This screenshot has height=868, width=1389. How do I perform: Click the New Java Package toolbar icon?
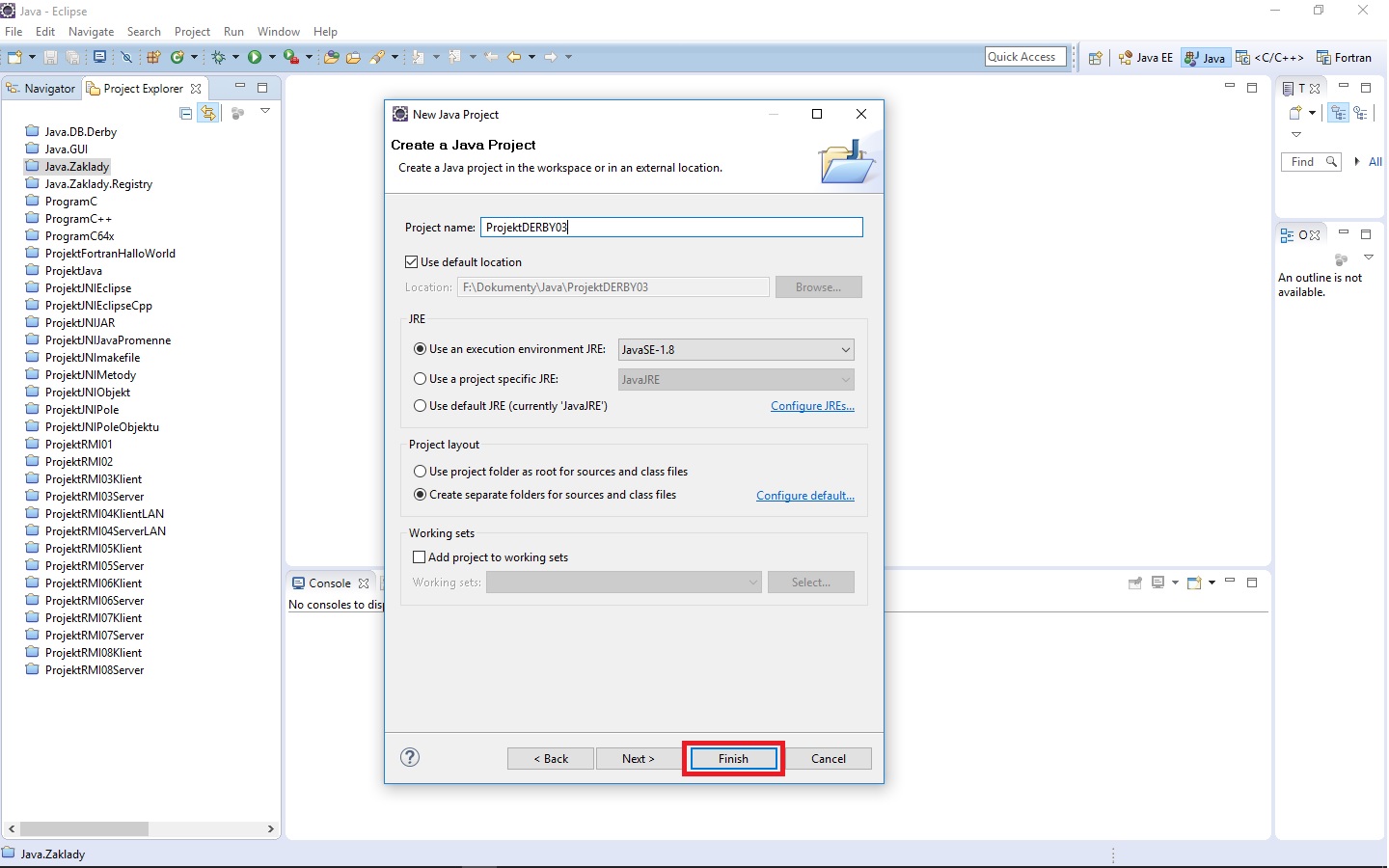[153, 57]
